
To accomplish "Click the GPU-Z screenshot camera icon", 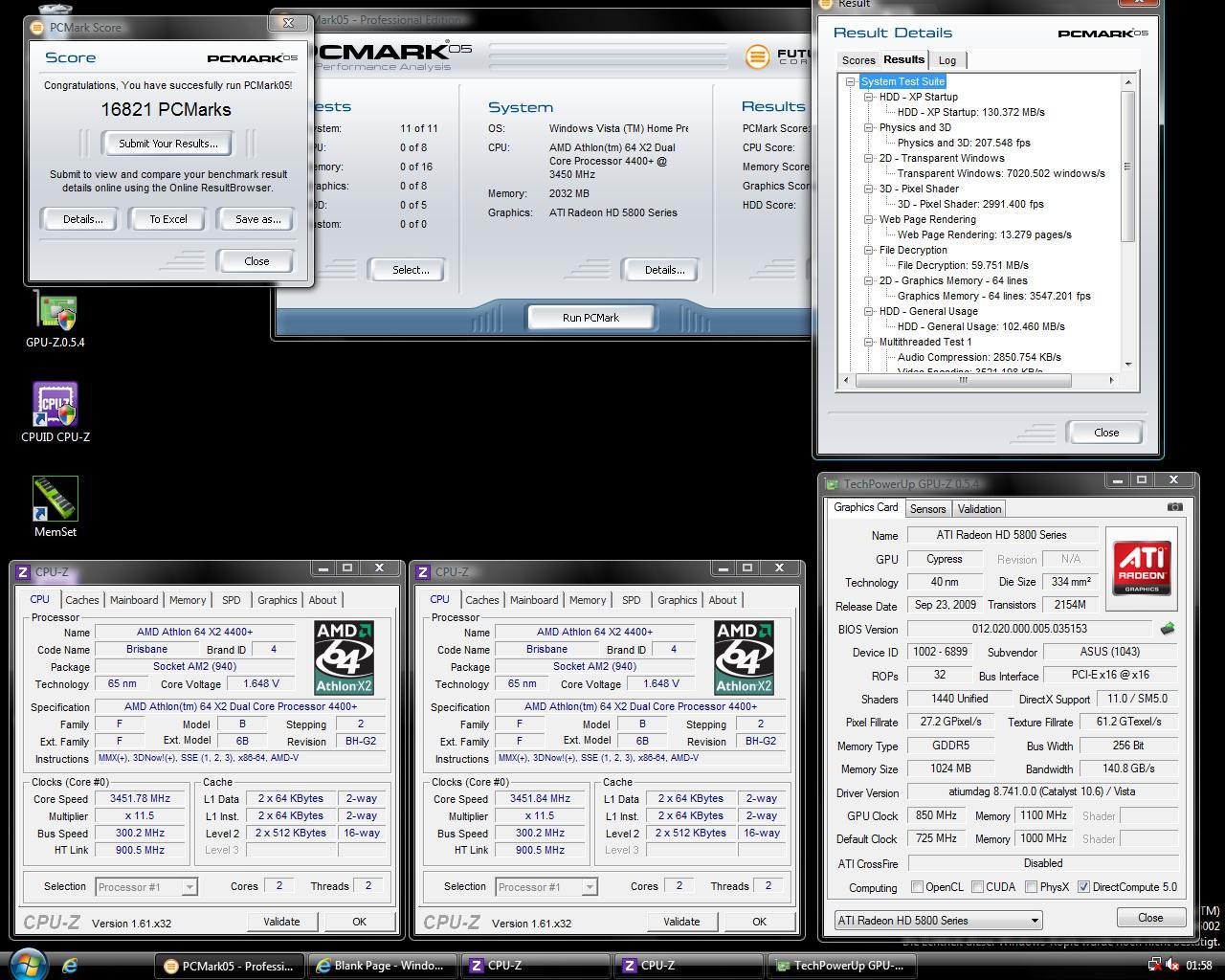I will 1175,507.
